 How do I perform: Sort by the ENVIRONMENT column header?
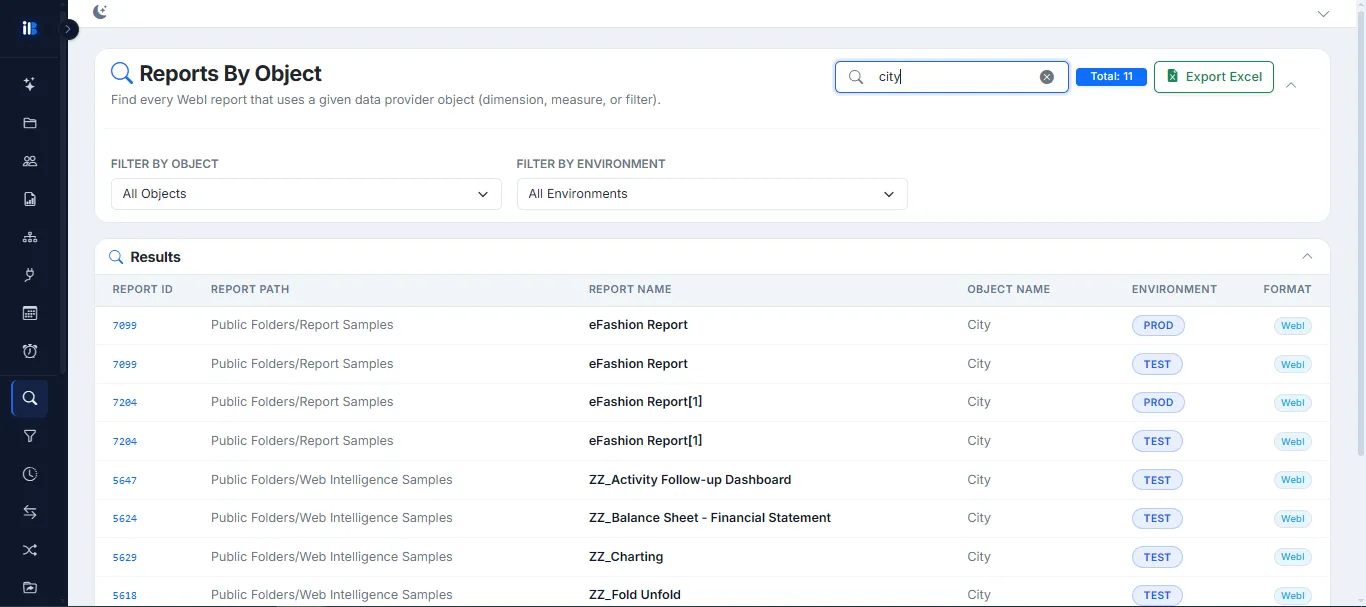pos(1174,289)
